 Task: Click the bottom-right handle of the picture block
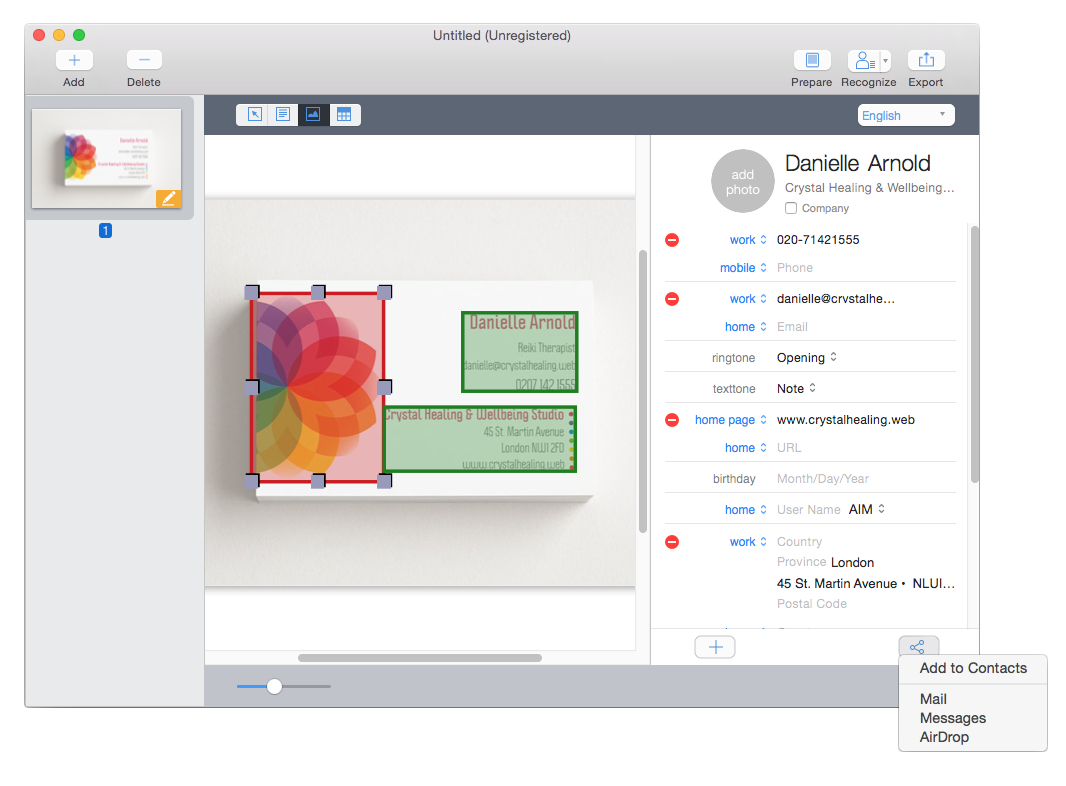(384, 481)
